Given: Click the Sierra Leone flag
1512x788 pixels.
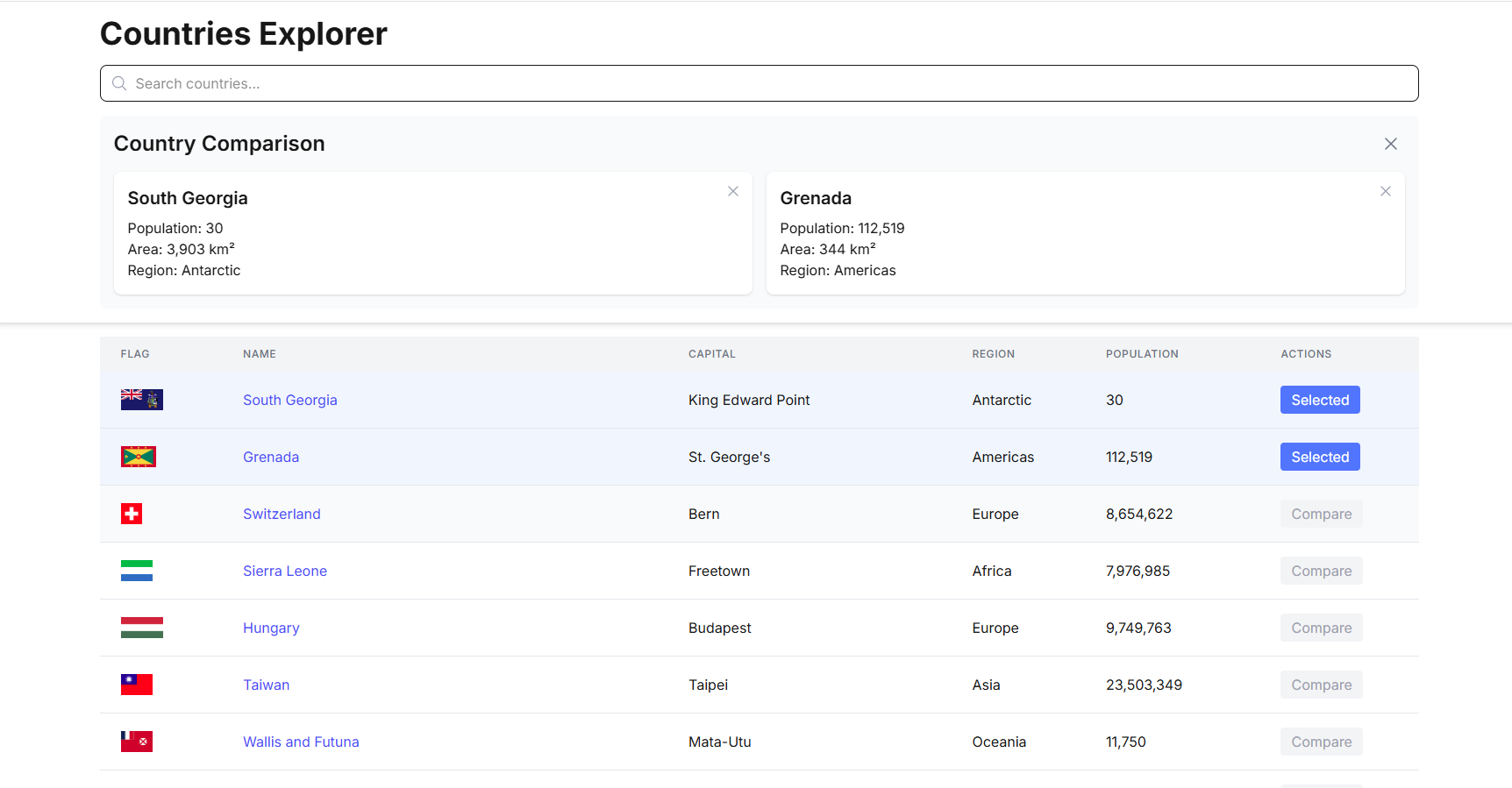Looking at the screenshot, I should [x=137, y=571].
